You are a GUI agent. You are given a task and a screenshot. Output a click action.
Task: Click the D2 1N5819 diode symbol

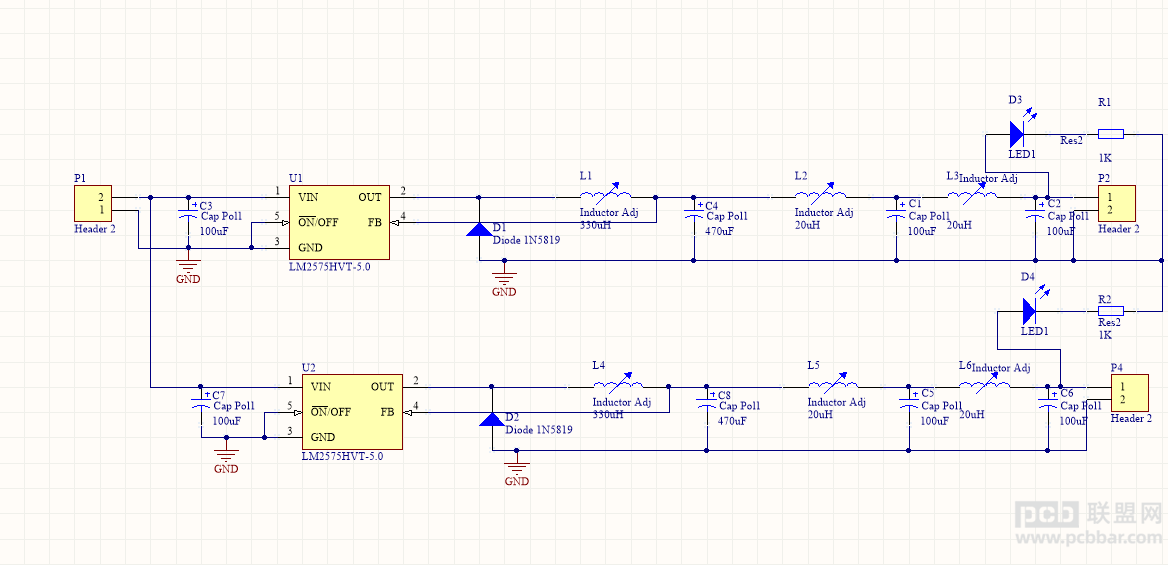(x=491, y=417)
